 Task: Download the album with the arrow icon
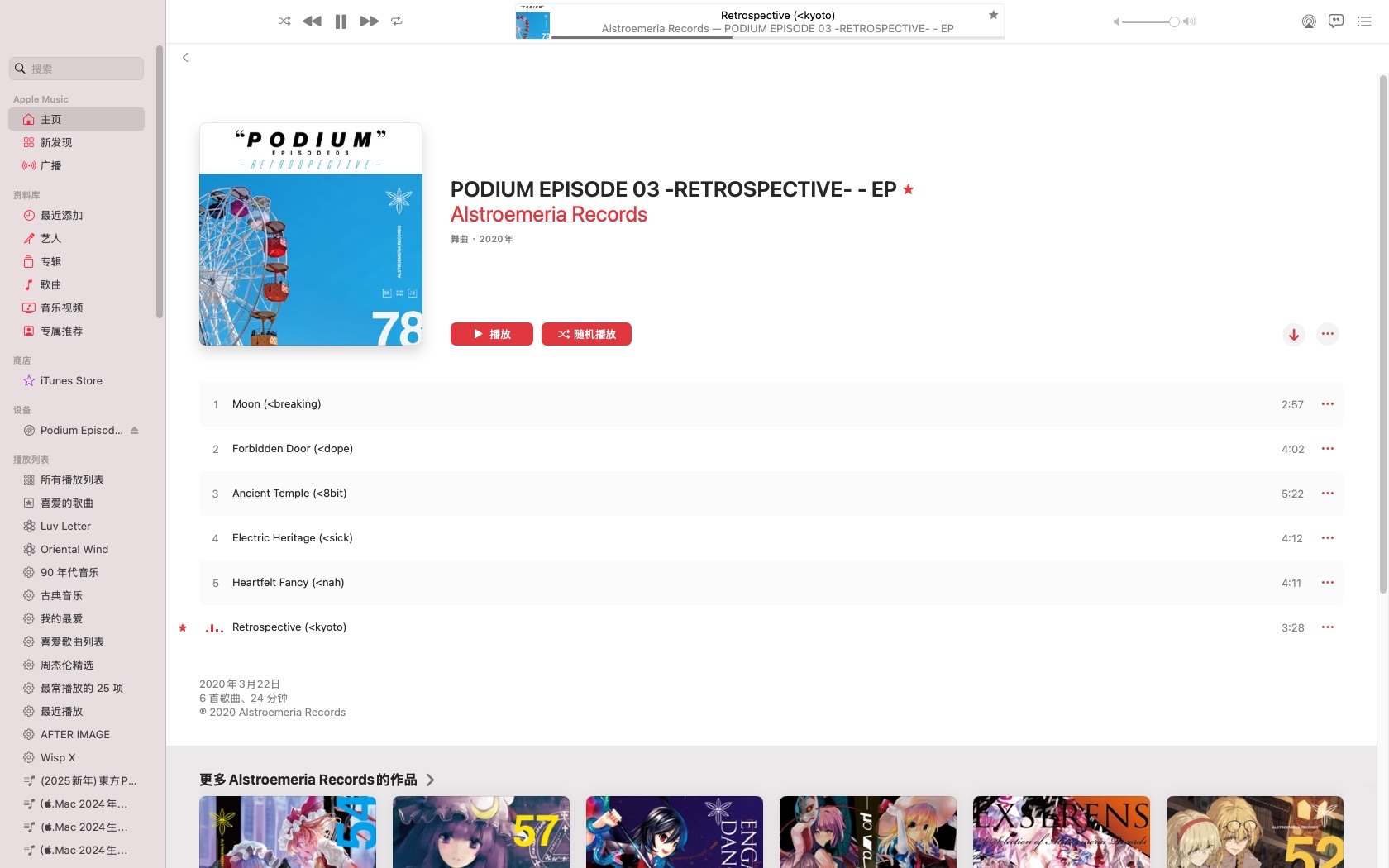click(x=1294, y=334)
